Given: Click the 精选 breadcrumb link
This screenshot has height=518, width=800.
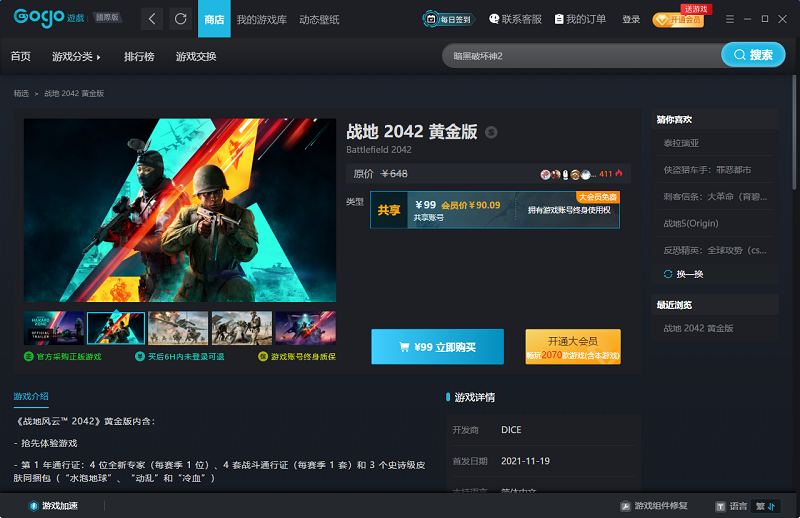Looking at the screenshot, I should tap(21, 93).
